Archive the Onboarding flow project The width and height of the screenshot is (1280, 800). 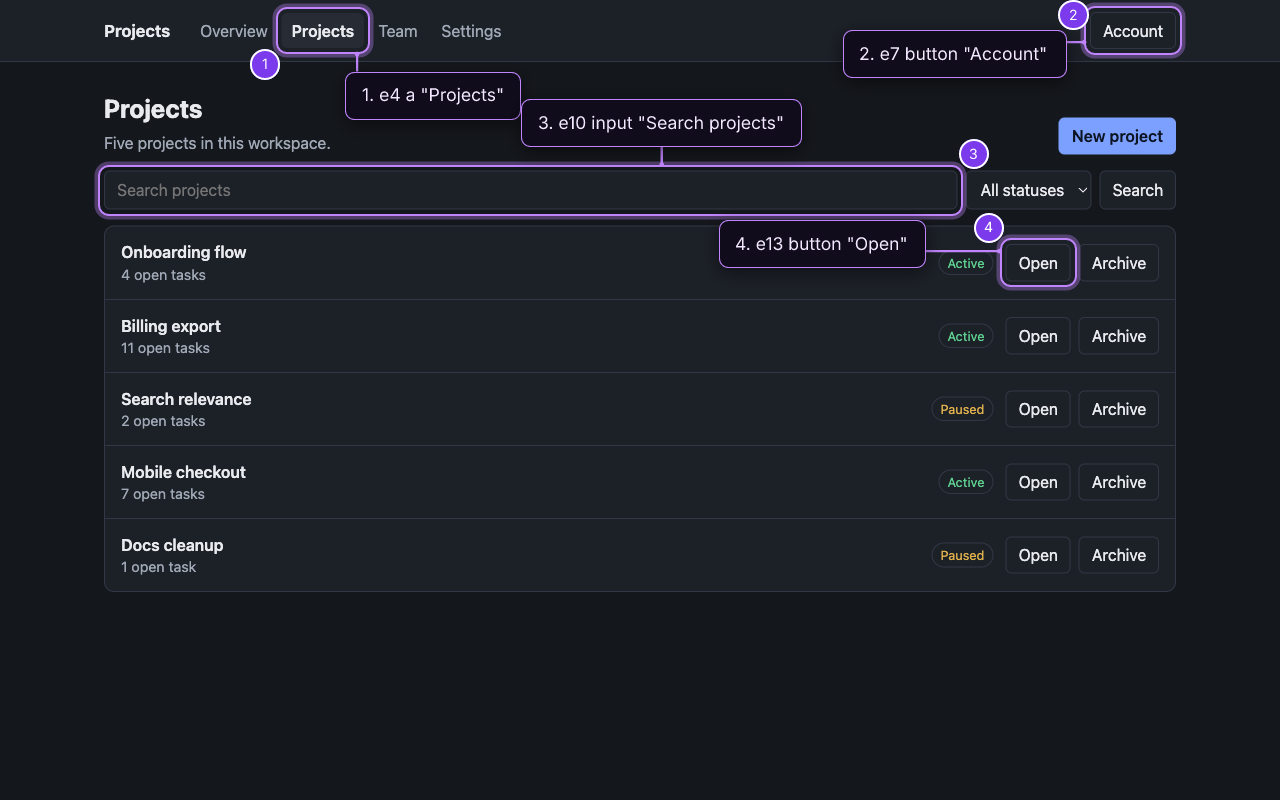coord(1119,263)
